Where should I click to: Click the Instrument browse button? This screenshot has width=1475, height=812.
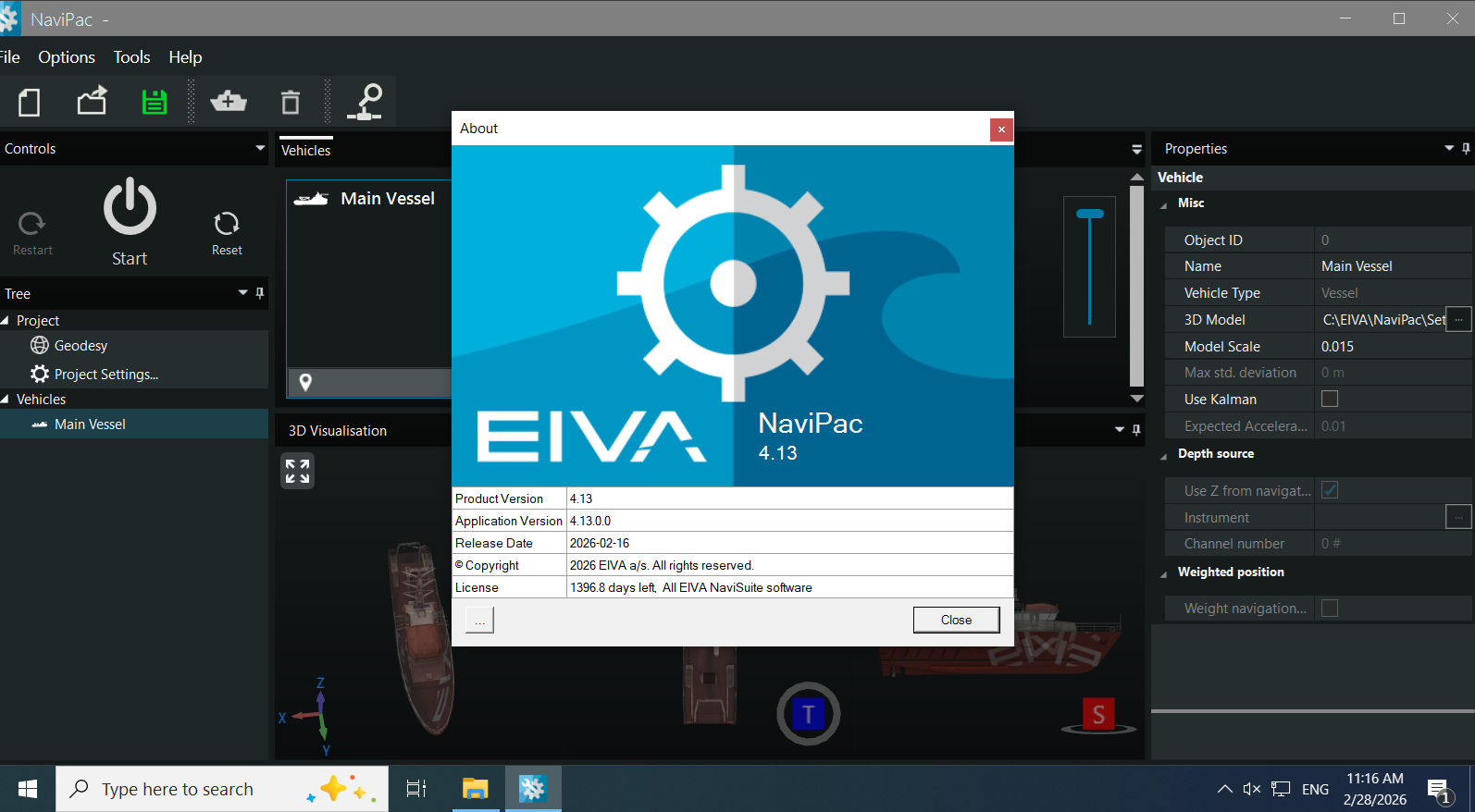1458,517
